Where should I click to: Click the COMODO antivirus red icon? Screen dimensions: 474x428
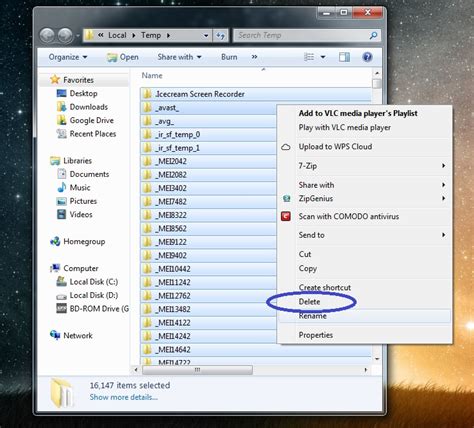[x=286, y=216]
